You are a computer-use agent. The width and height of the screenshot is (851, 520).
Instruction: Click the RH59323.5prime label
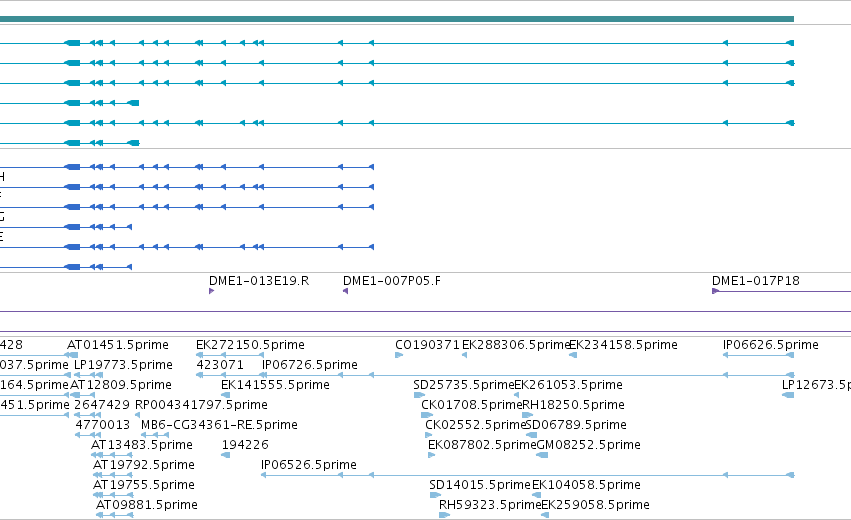490,505
